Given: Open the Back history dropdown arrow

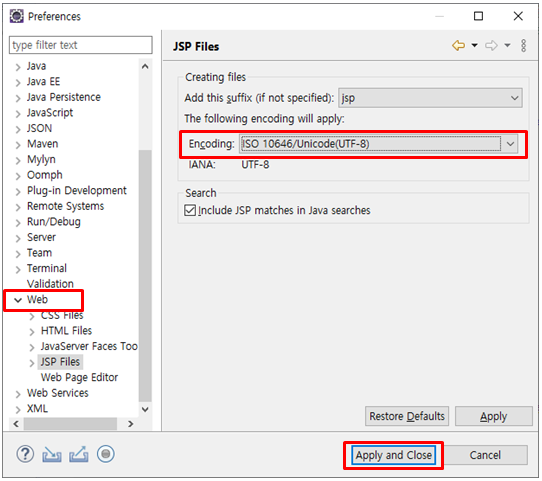Looking at the screenshot, I should tap(475, 45).
